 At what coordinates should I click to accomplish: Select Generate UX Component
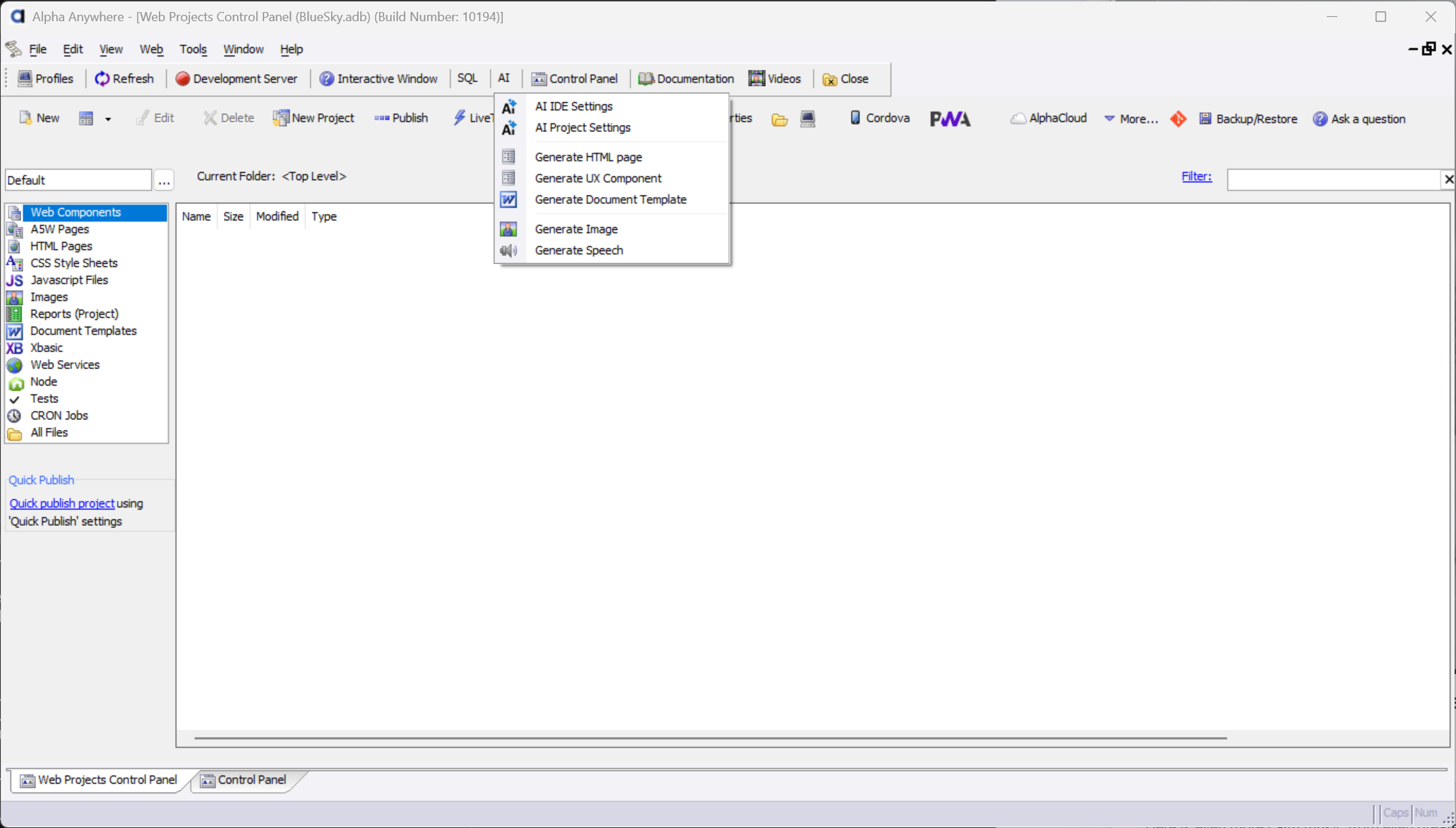click(x=612, y=179)
